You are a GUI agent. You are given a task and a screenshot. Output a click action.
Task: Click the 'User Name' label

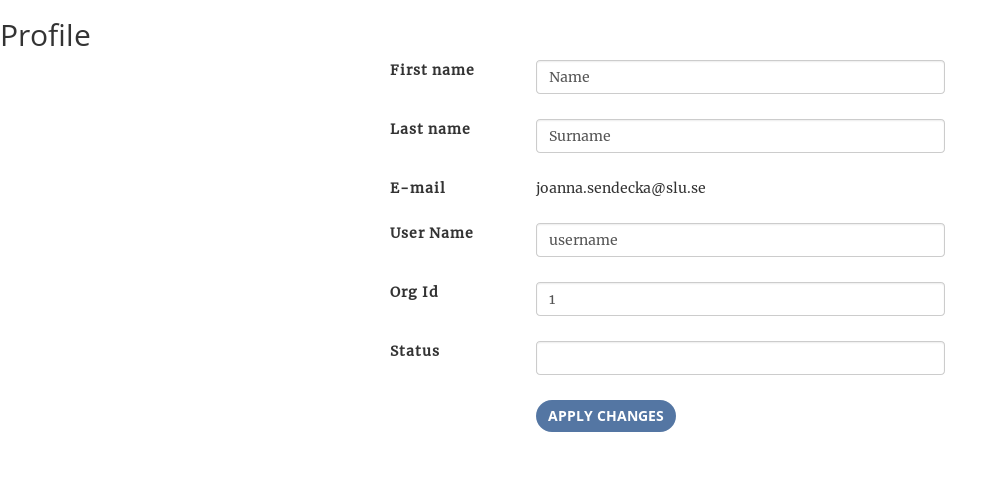click(431, 233)
